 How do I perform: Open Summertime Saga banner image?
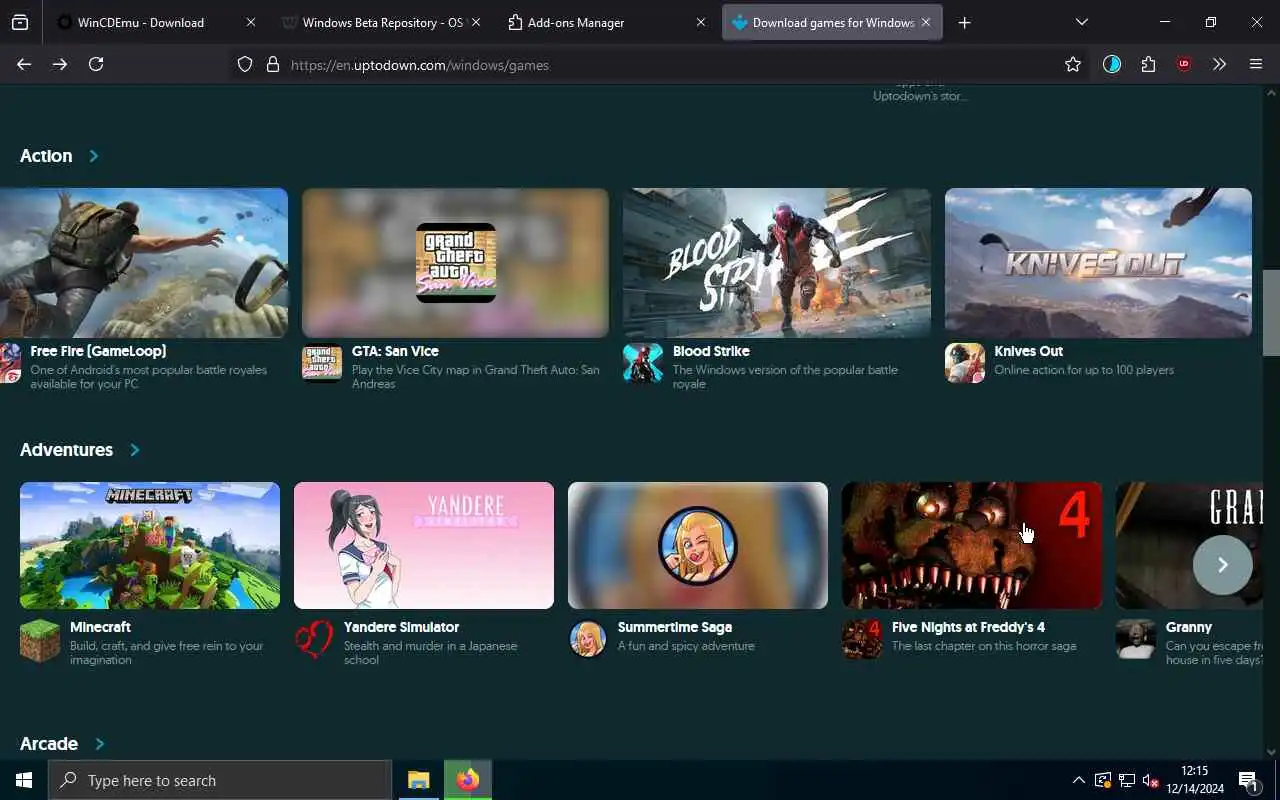pyautogui.click(x=698, y=546)
